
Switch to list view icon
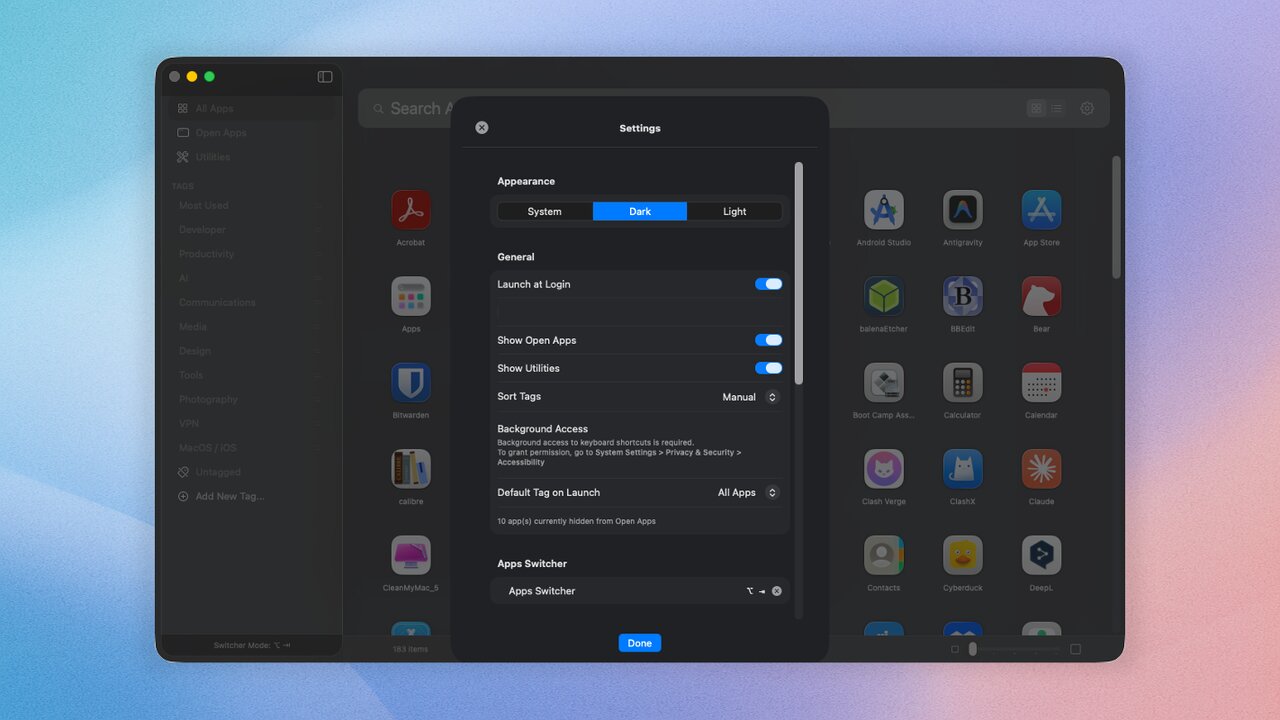1056,108
